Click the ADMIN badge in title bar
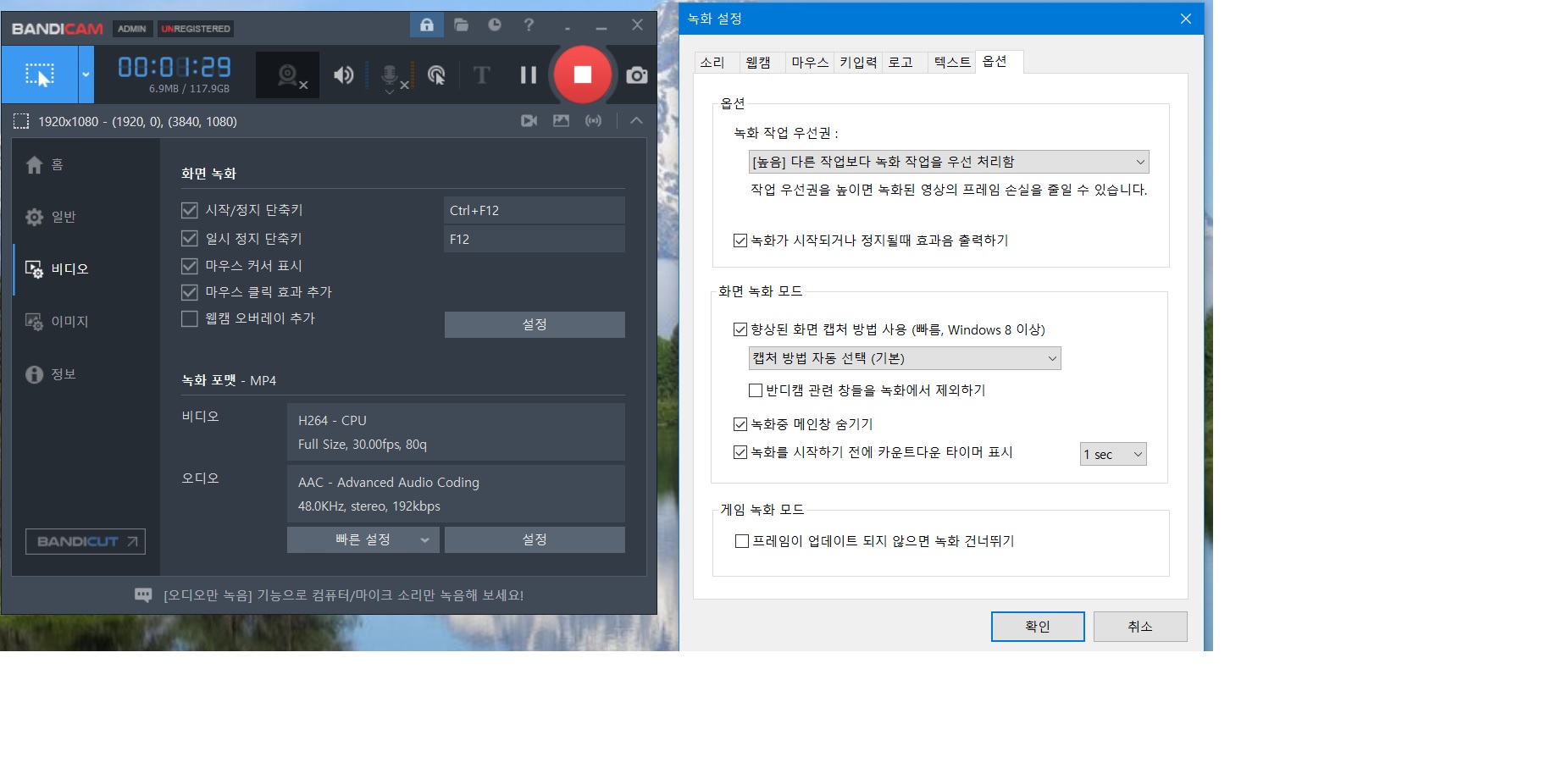1568x774 pixels. click(132, 29)
